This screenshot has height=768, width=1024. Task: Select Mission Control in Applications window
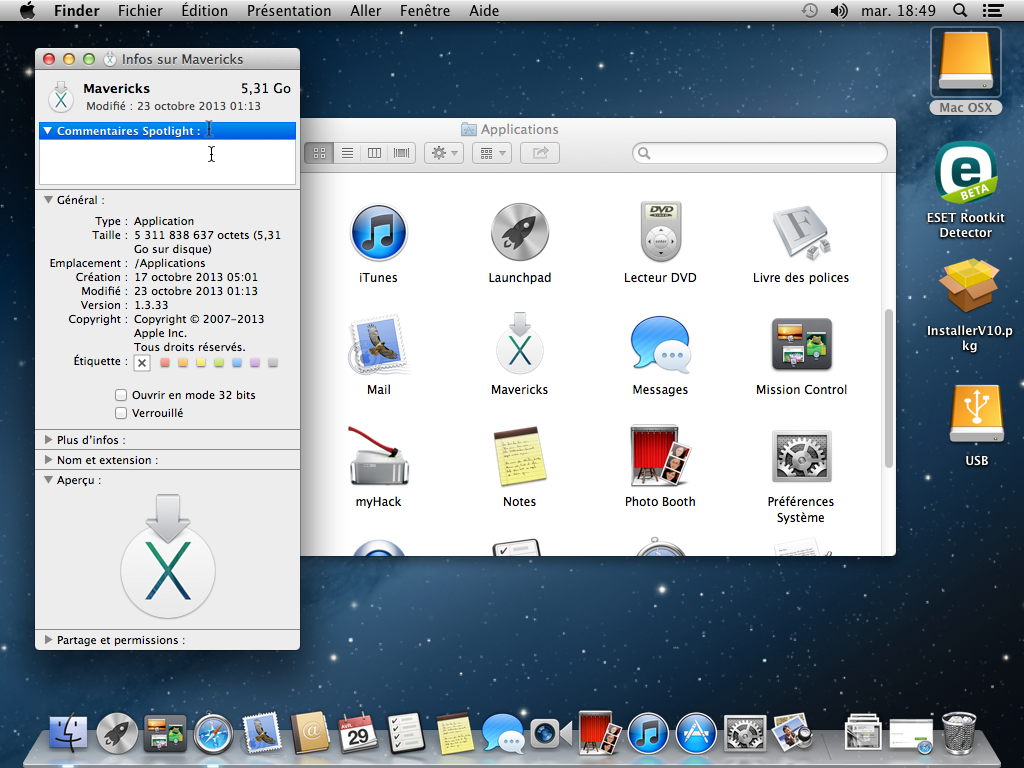(801, 344)
